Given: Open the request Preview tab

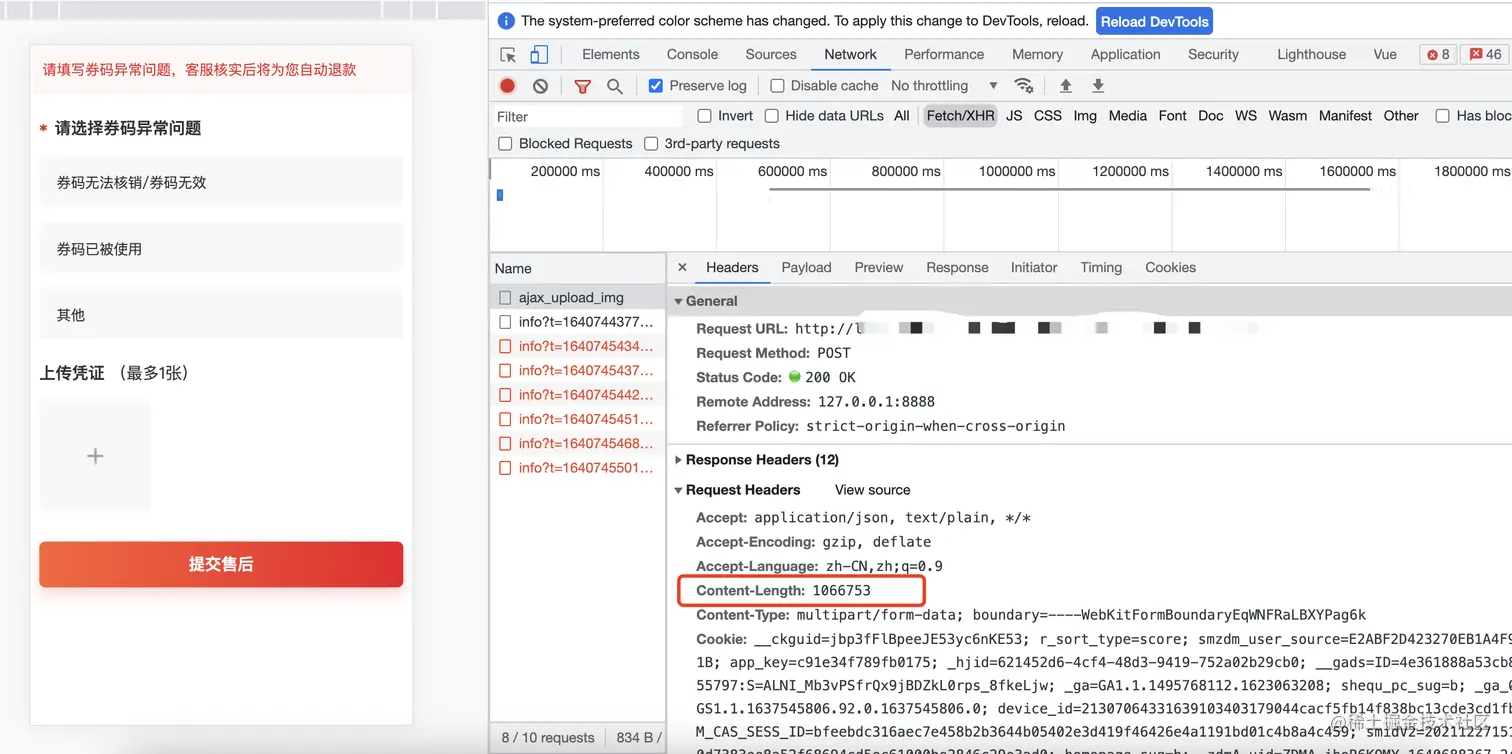Looking at the screenshot, I should pyautogui.click(x=879, y=267).
